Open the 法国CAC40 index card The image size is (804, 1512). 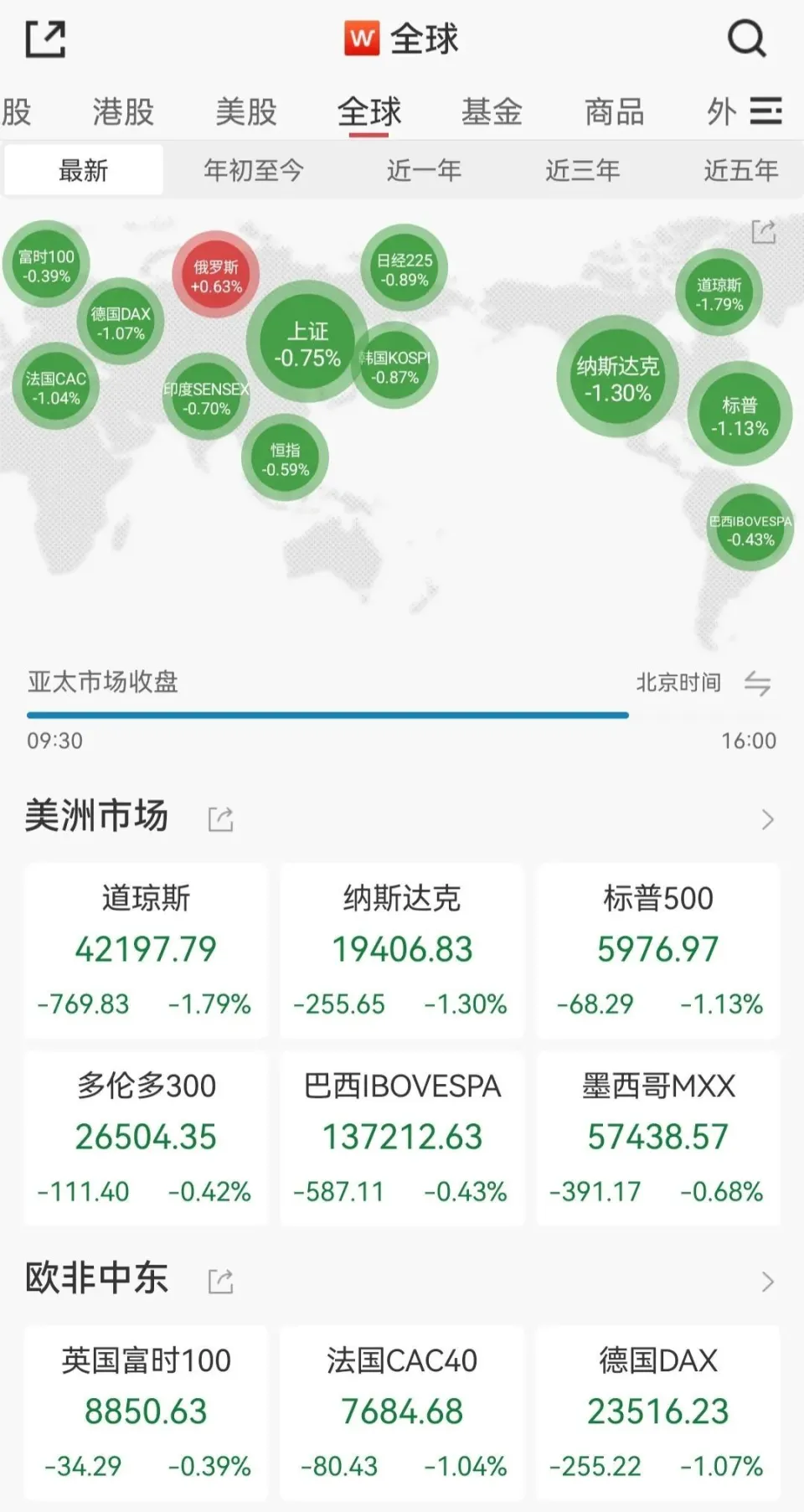(402, 1412)
